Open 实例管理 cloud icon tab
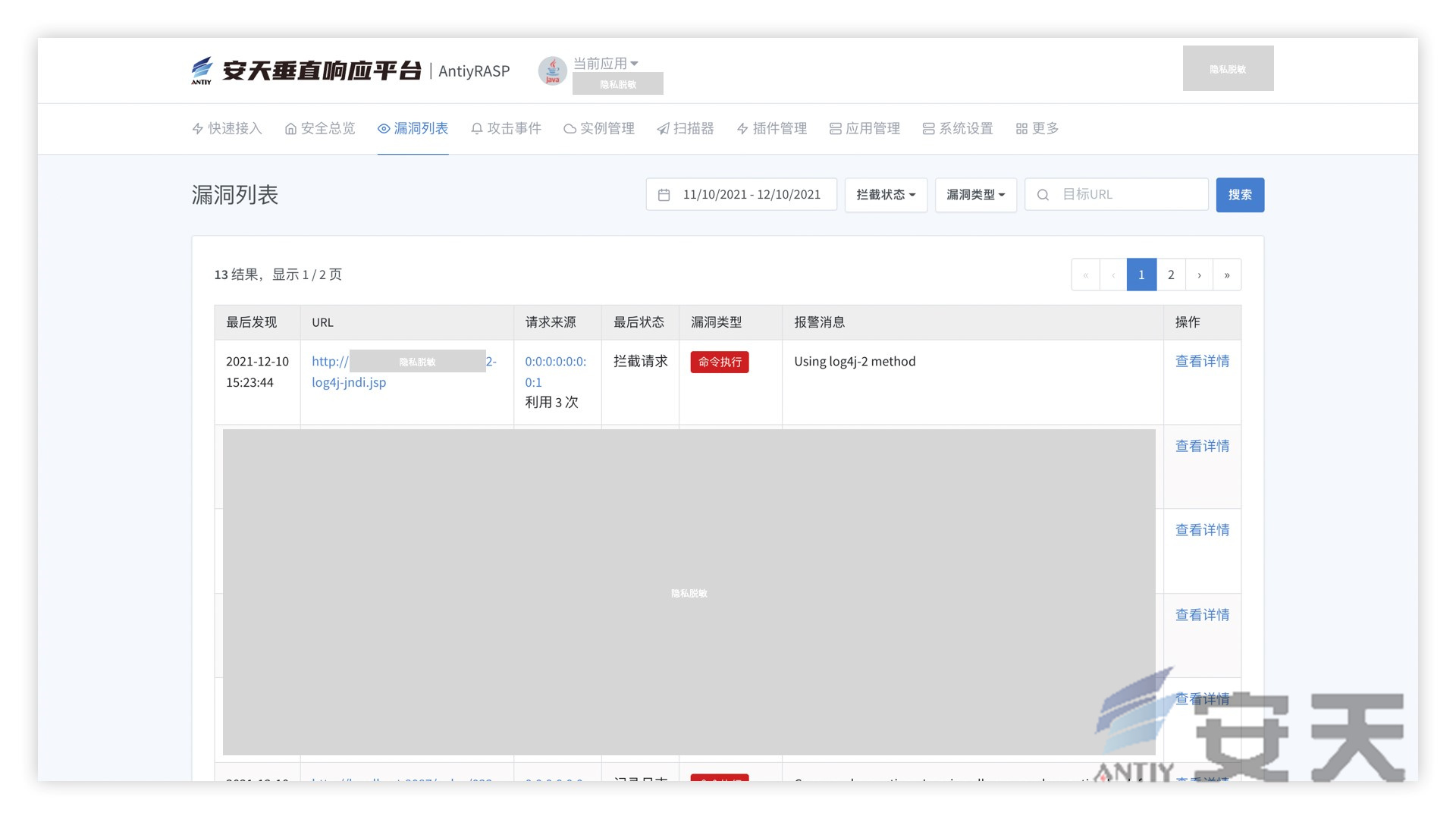The image size is (1456, 819). 570,129
